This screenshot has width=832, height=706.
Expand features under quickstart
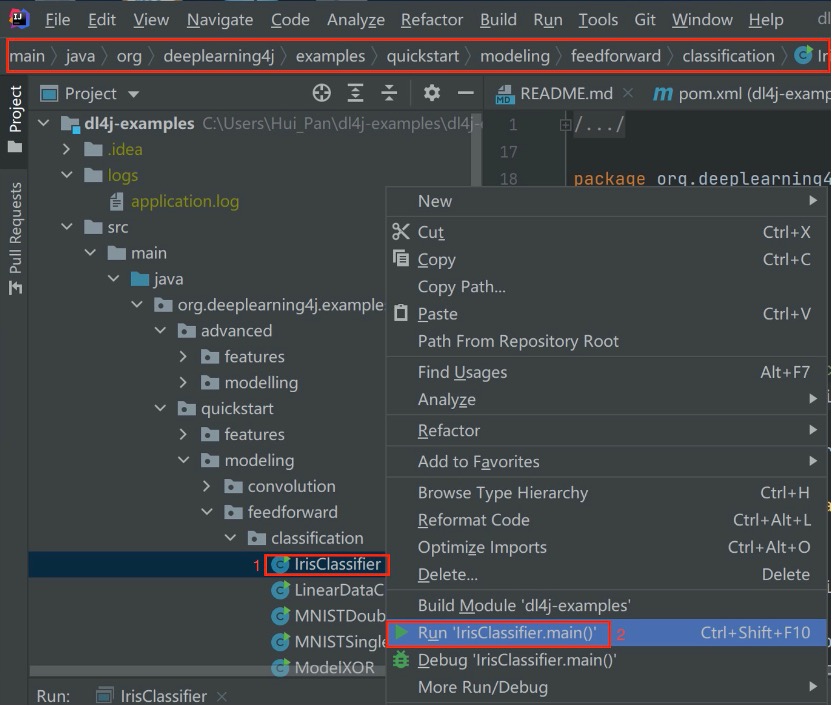pos(183,434)
